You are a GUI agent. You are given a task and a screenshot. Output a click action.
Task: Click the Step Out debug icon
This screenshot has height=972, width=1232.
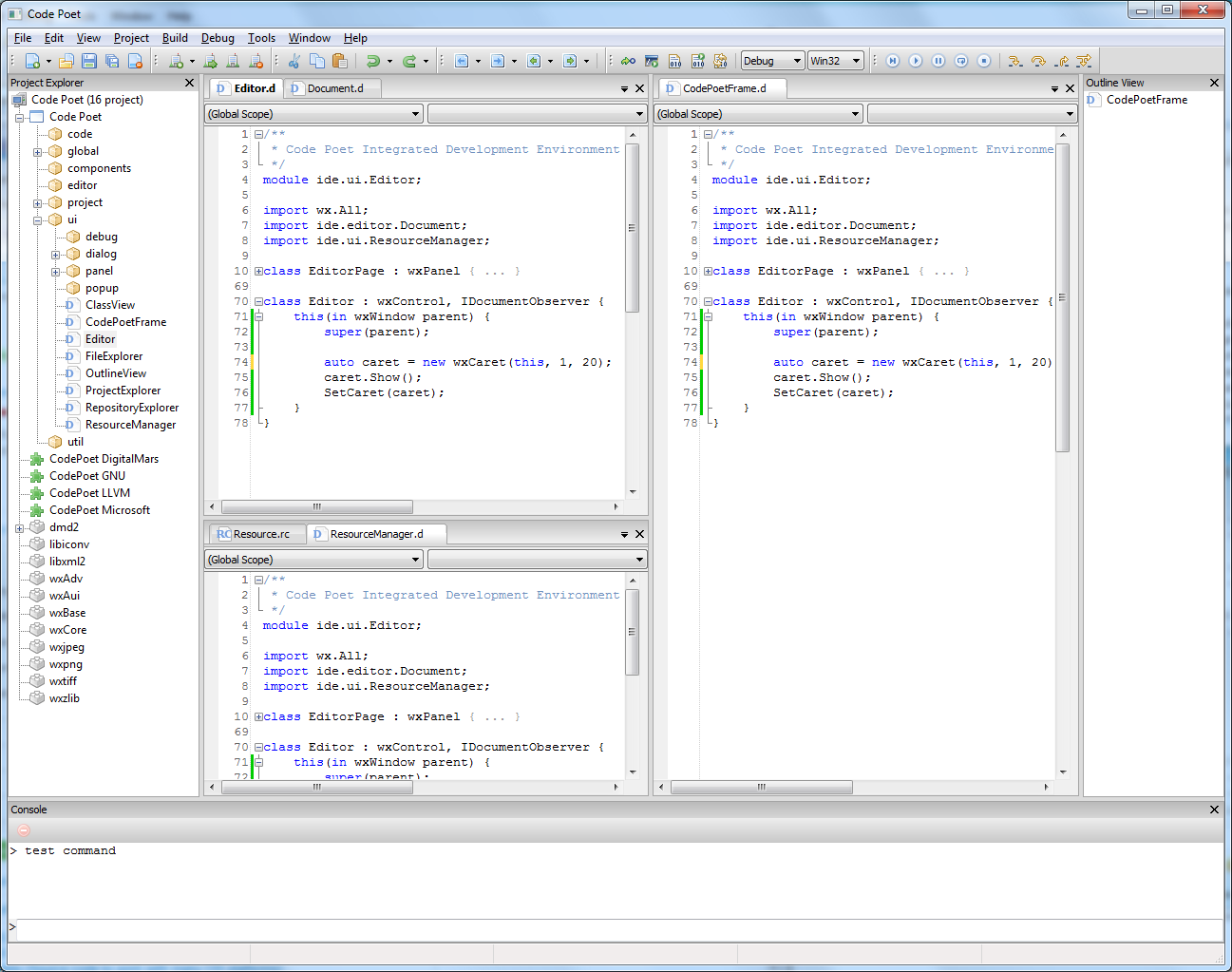pos(1061,61)
